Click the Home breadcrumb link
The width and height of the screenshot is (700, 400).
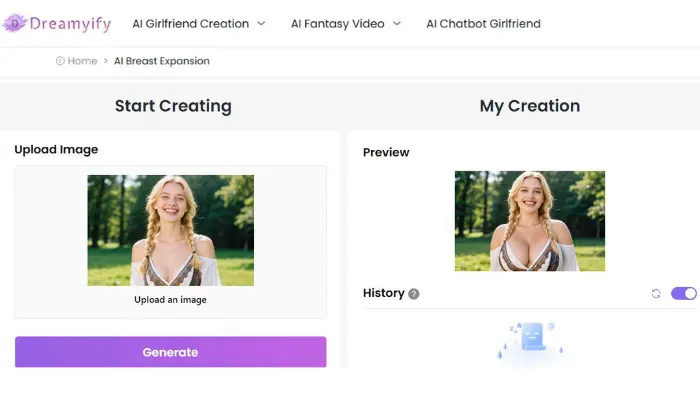[83, 61]
